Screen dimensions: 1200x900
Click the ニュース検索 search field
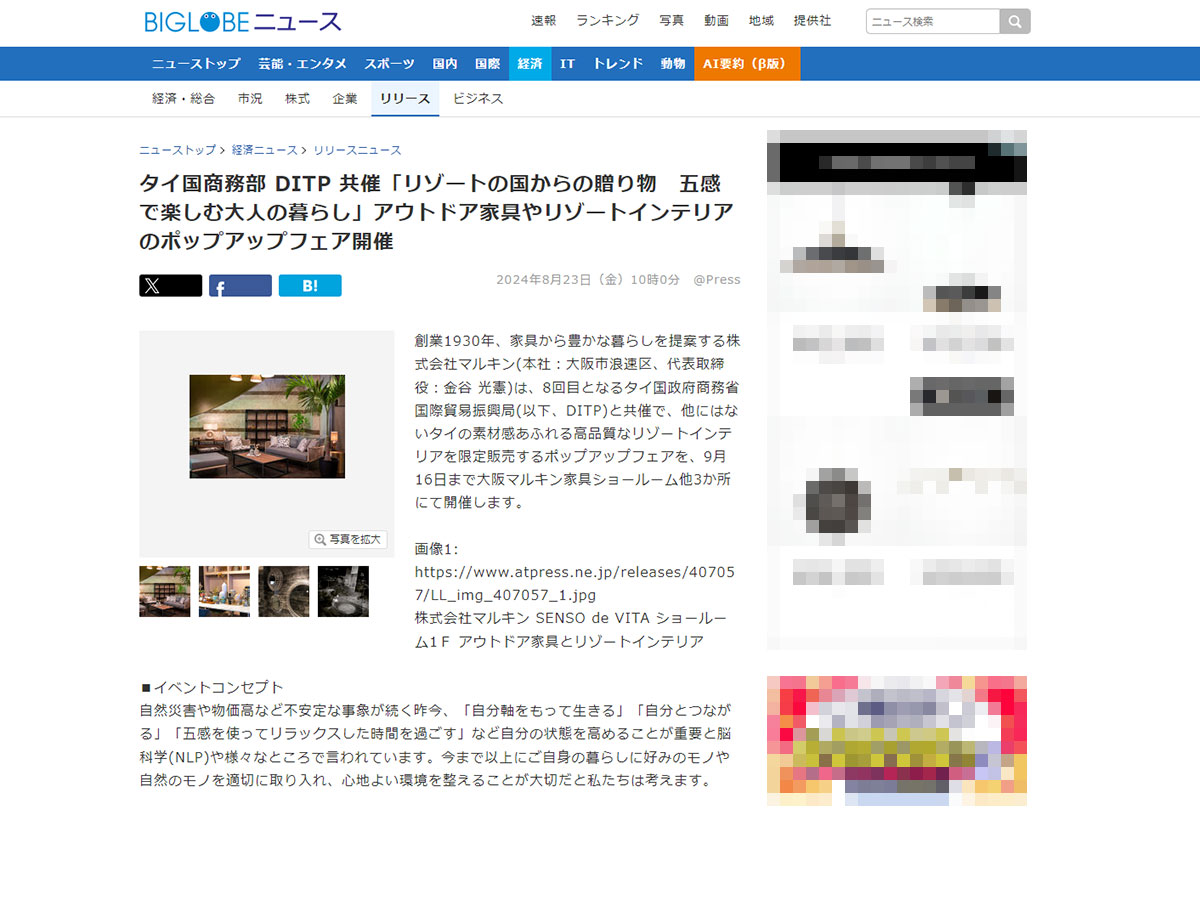click(933, 21)
